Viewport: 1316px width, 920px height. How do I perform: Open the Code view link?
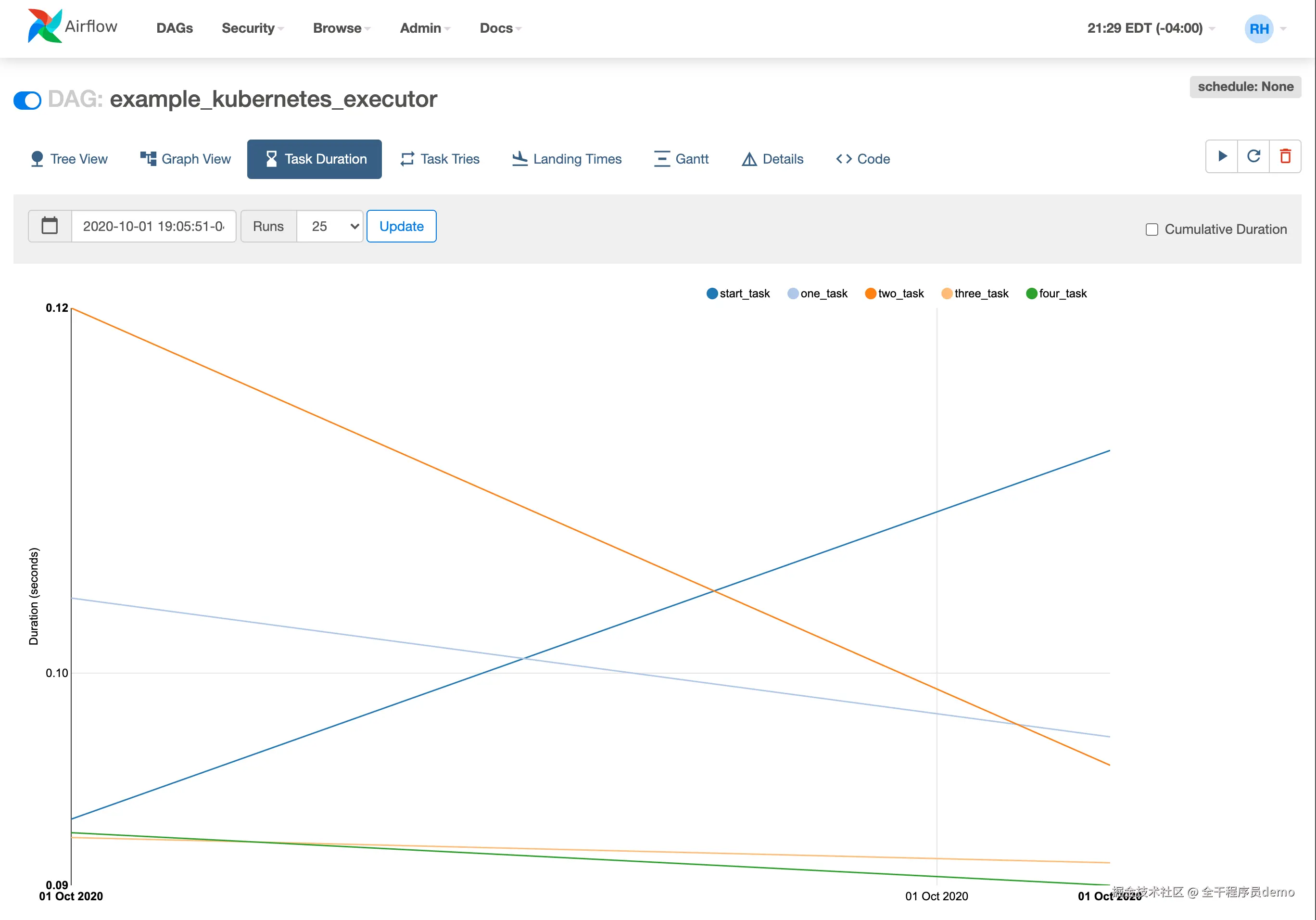862,159
